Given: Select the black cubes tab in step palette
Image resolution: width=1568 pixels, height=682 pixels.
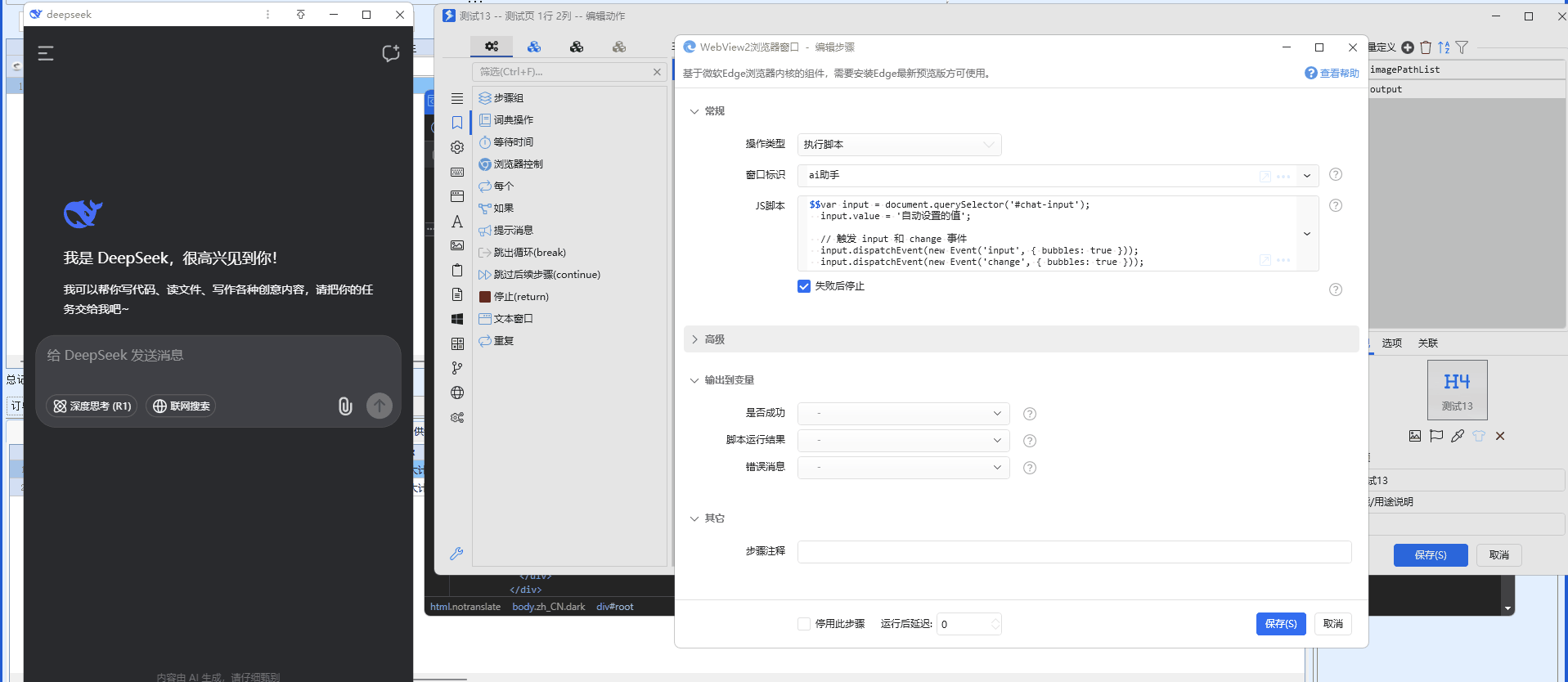Looking at the screenshot, I should [x=577, y=47].
